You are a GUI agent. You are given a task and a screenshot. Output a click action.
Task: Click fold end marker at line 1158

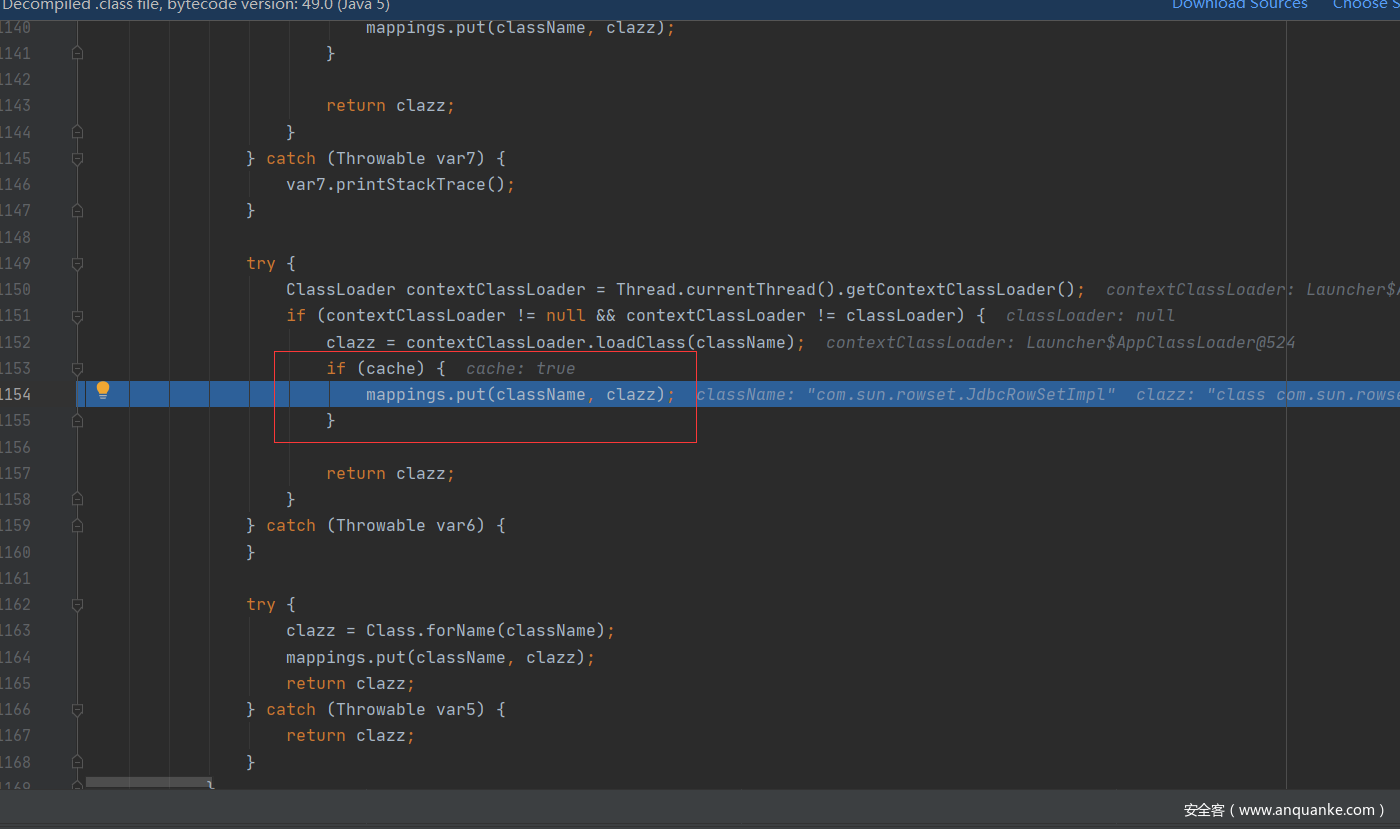(x=77, y=499)
